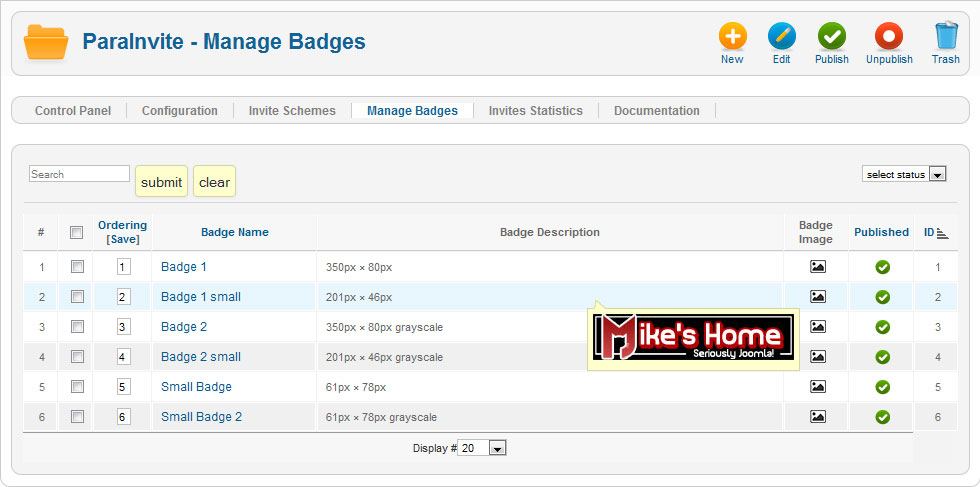Click the badge image icon for Badge 1
Image resolution: width=980 pixels, height=487 pixels.
click(x=818, y=267)
